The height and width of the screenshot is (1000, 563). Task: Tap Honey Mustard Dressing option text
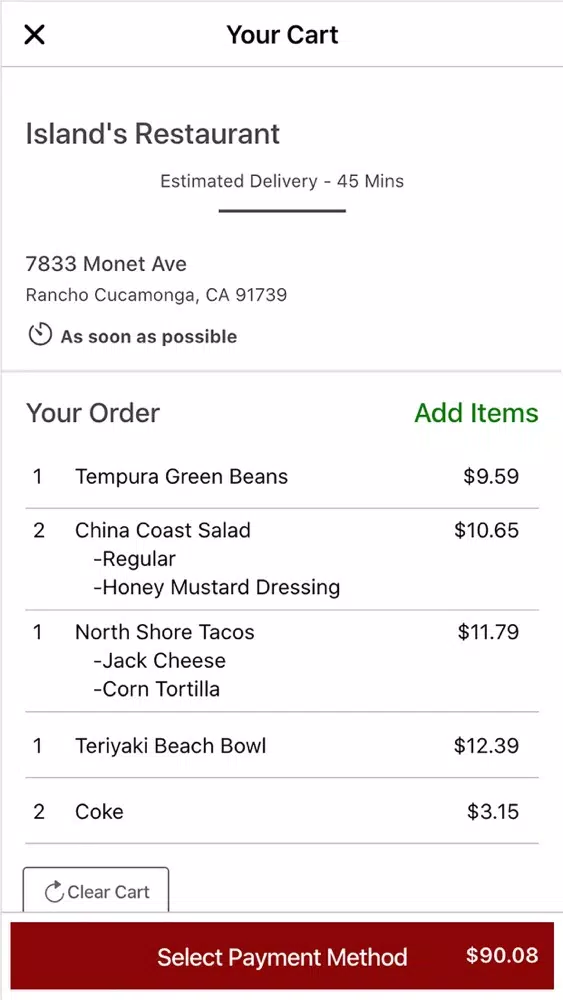pos(217,587)
